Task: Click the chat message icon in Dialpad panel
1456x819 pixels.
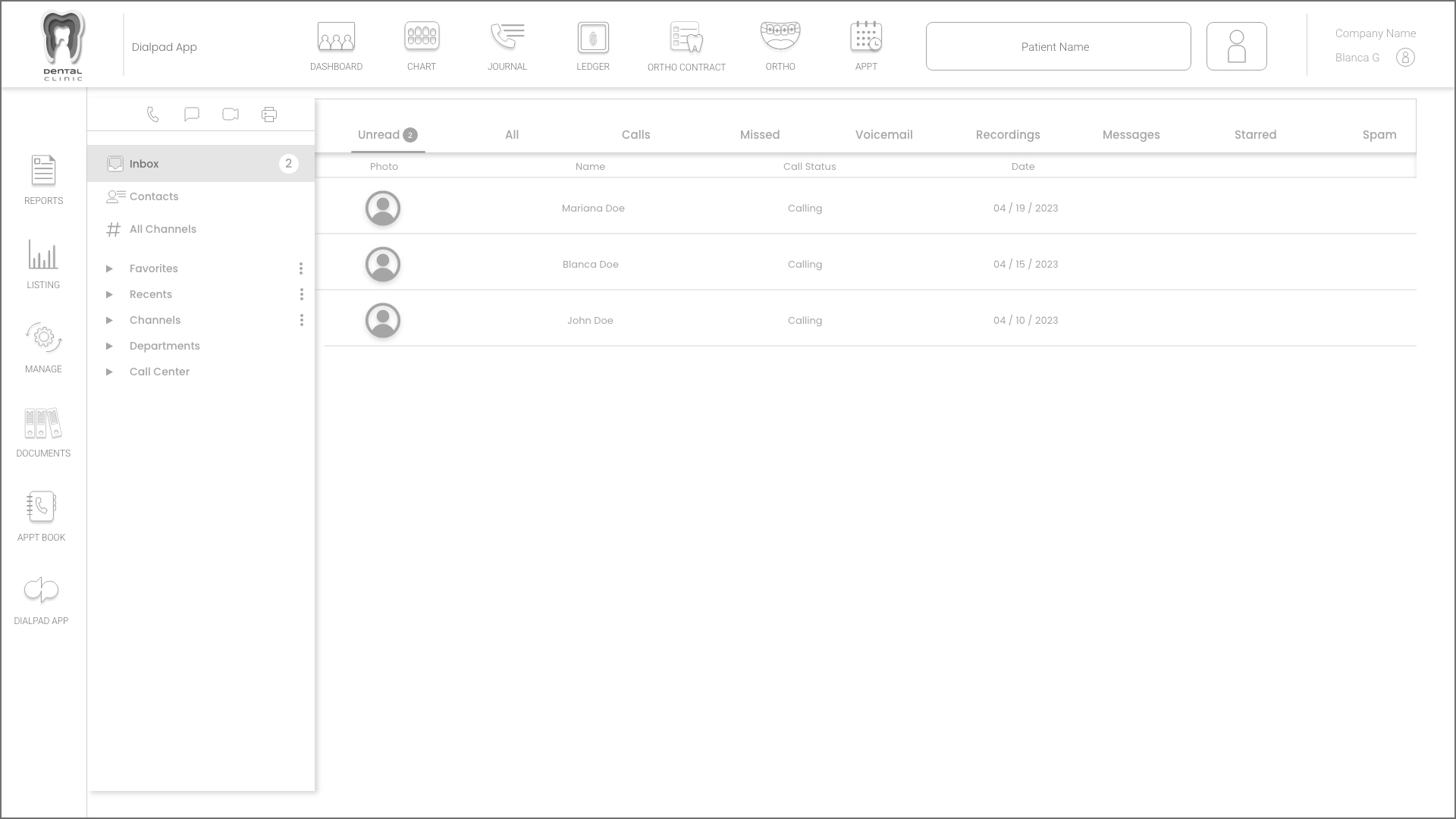Action: (192, 115)
